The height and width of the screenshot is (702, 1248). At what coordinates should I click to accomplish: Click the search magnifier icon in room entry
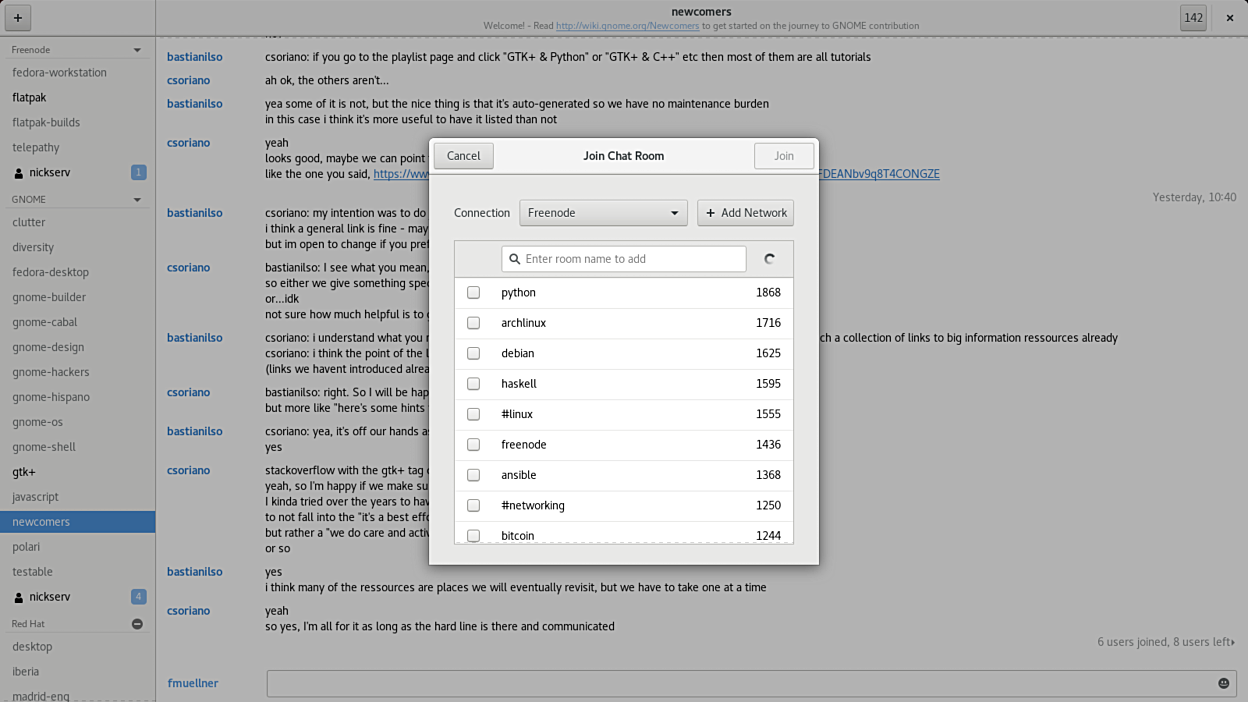pos(515,259)
